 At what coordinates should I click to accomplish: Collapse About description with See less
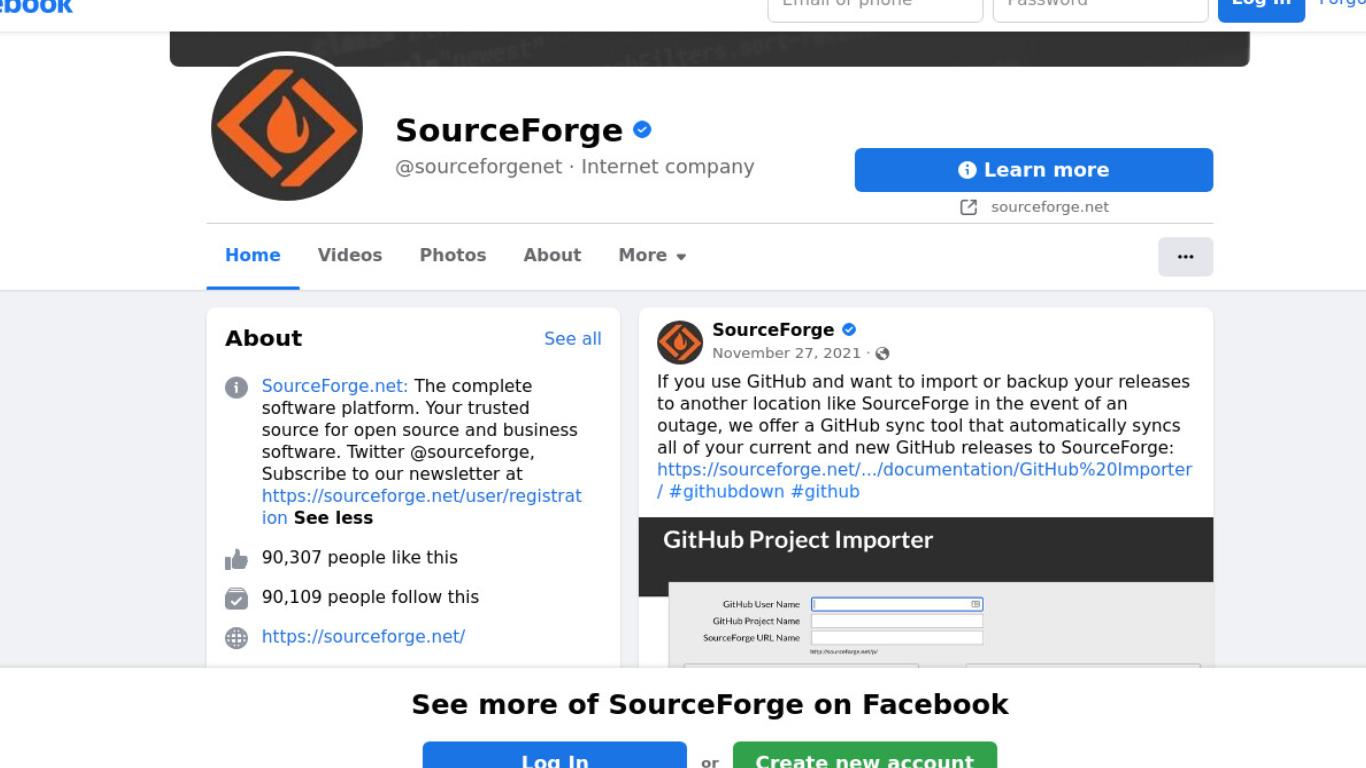click(x=333, y=518)
